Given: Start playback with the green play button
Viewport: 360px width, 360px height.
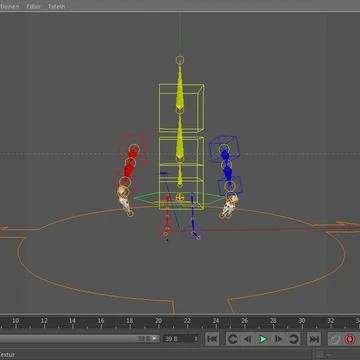Looking at the screenshot, I should click(x=263, y=339).
